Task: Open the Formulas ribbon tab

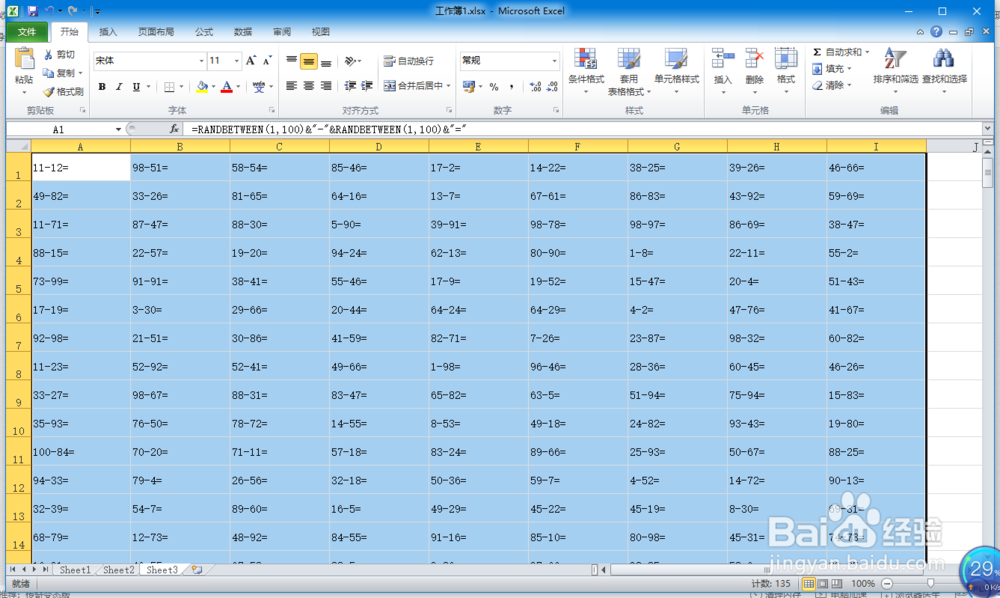Action: (204, 32)
